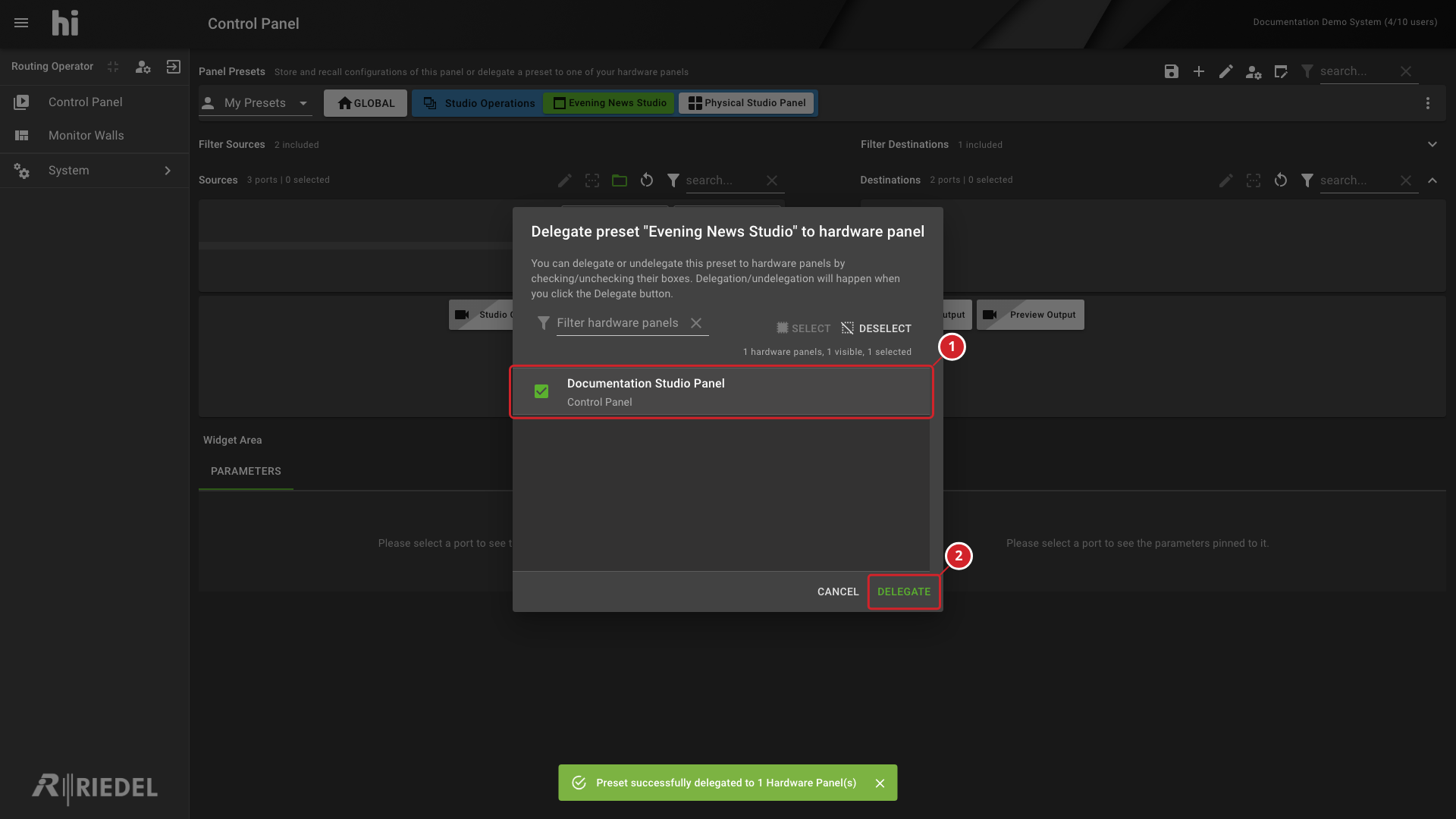The height and width of the screenshot is (819, 1456).
Task: Edit the panel preset with the pencil icon
Action: [x=1226, y=71]
